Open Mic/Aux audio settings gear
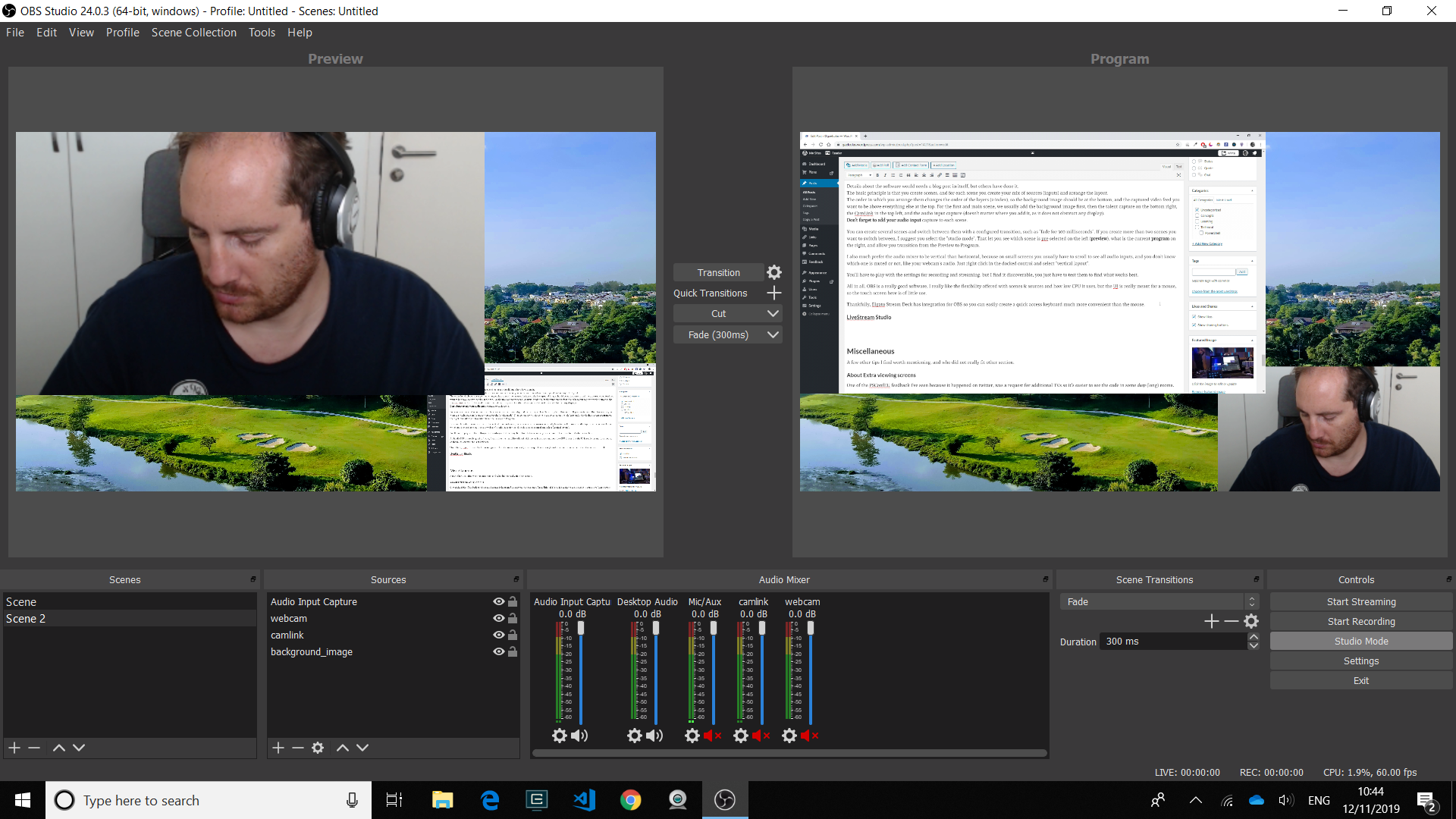 [692, 736]
